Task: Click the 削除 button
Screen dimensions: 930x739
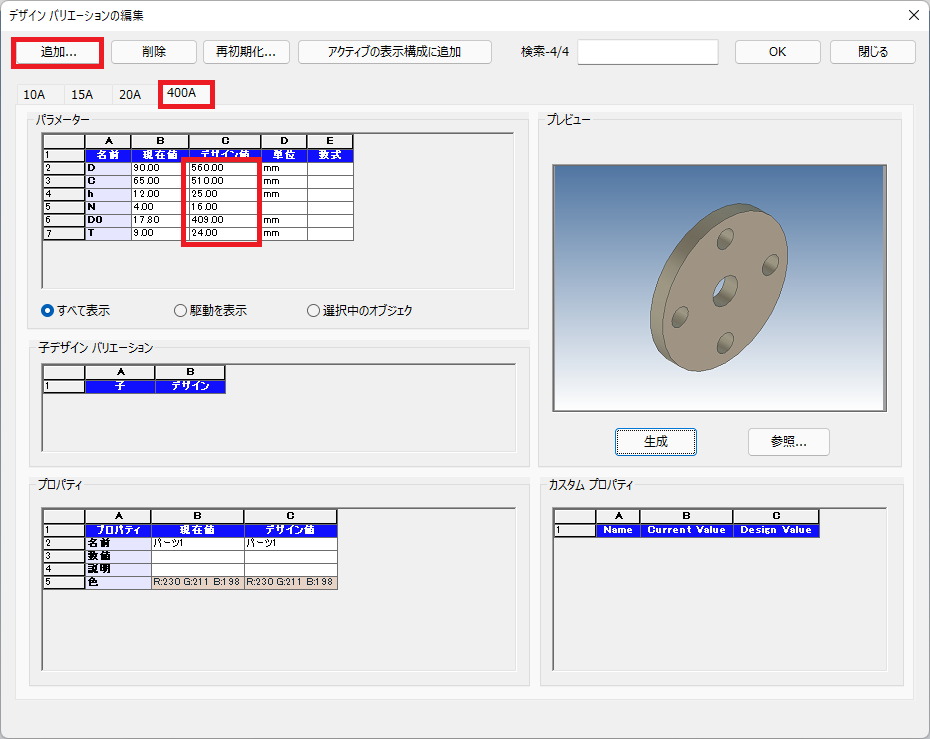Action: [153, 51]
